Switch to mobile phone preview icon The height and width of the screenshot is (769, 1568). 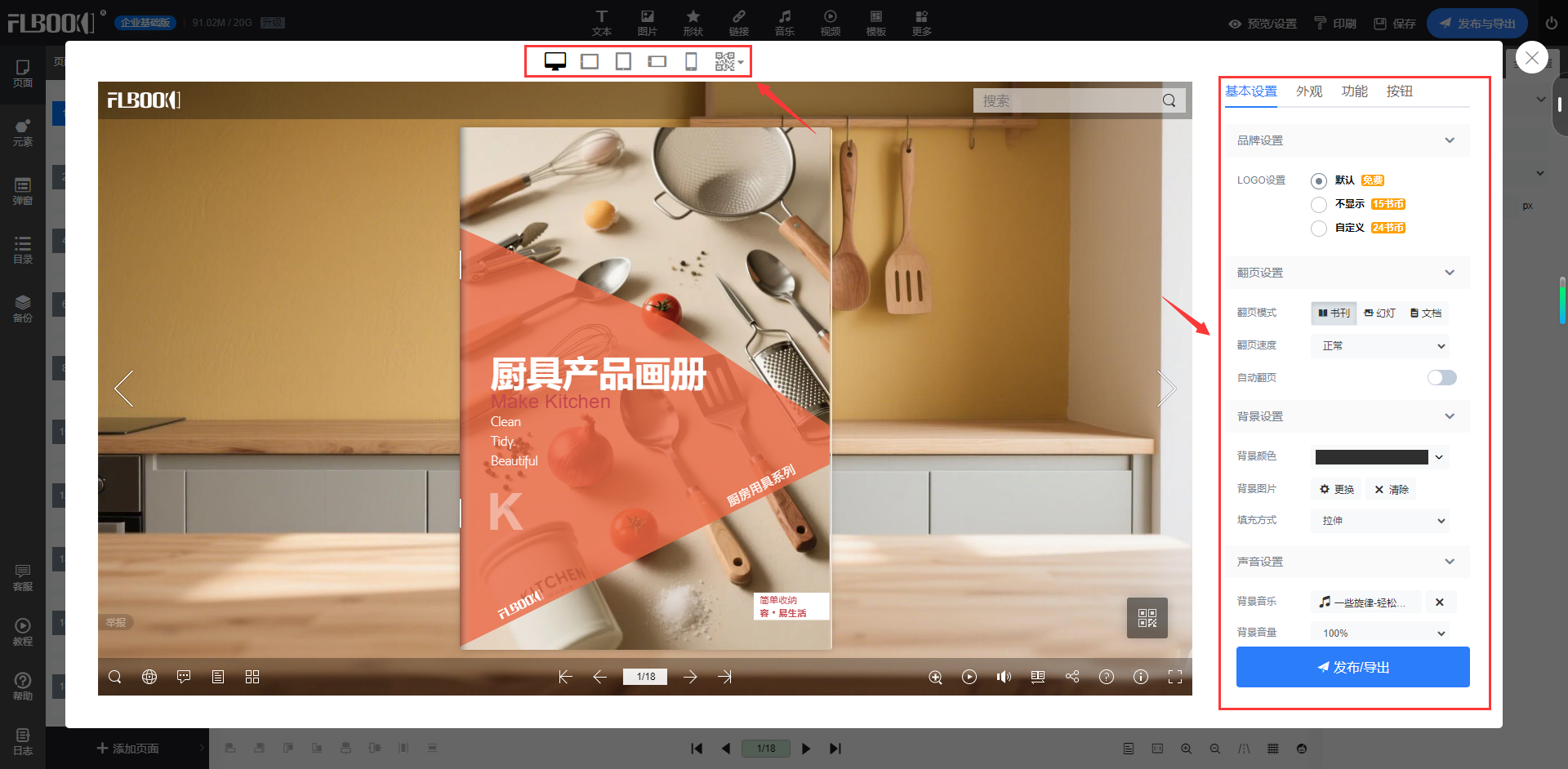pos(691,61)
